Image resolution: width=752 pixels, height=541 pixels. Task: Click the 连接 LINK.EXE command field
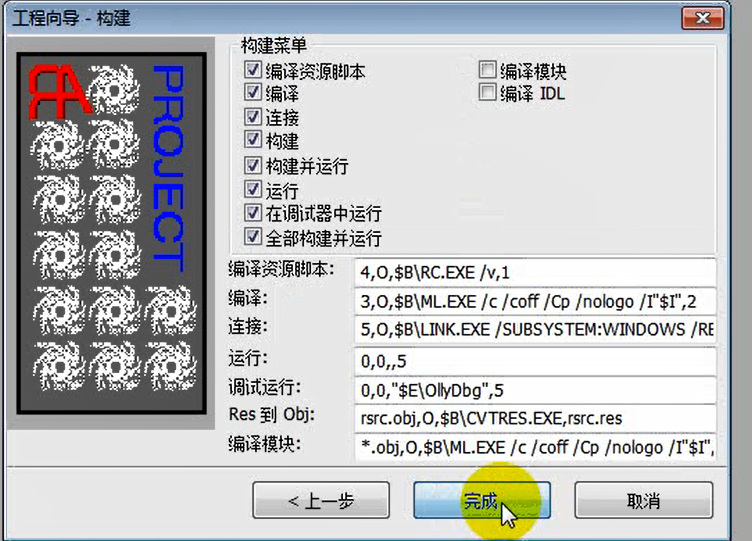[535, 330]
